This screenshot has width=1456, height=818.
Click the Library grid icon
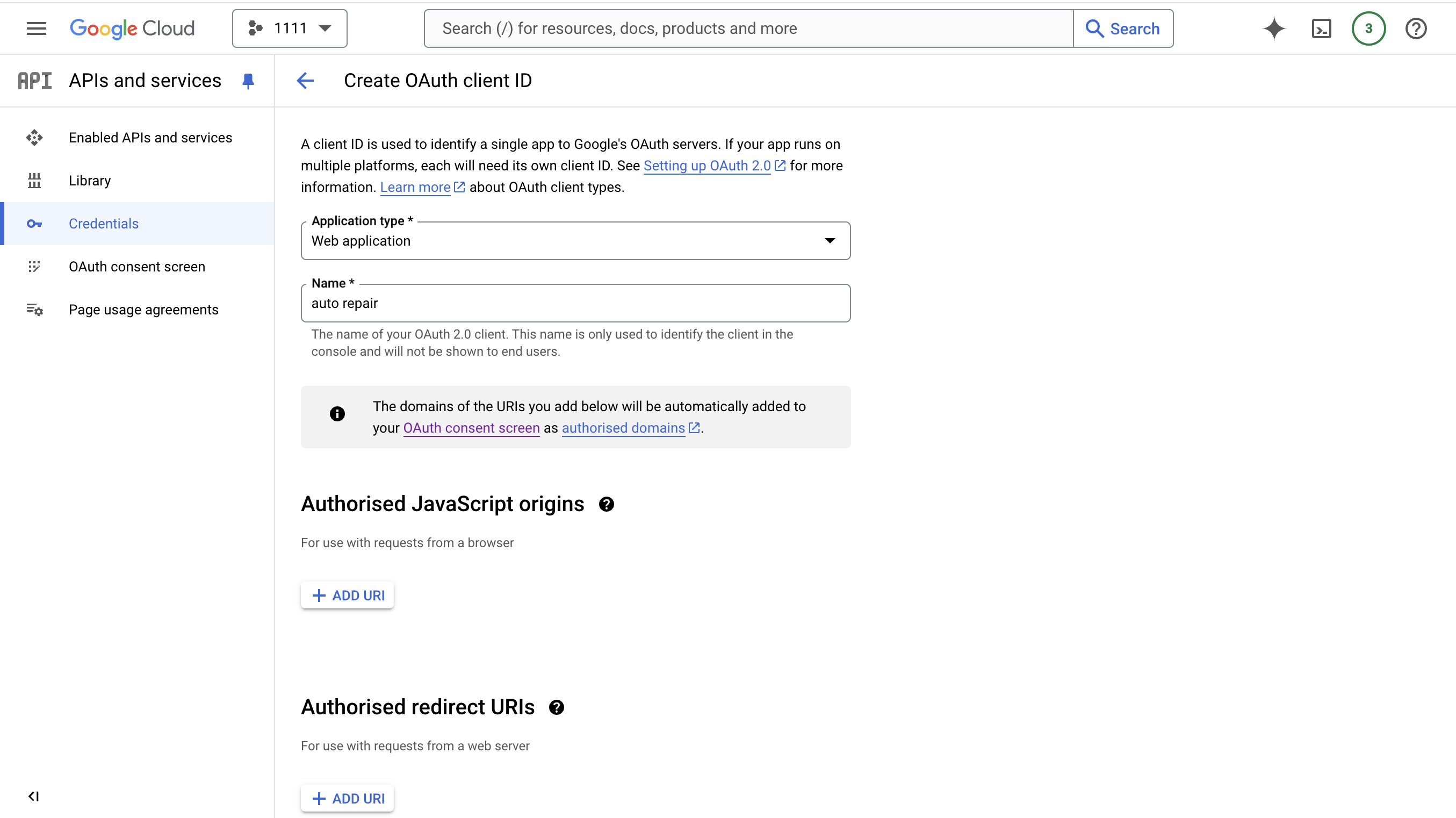coord(34,181)
